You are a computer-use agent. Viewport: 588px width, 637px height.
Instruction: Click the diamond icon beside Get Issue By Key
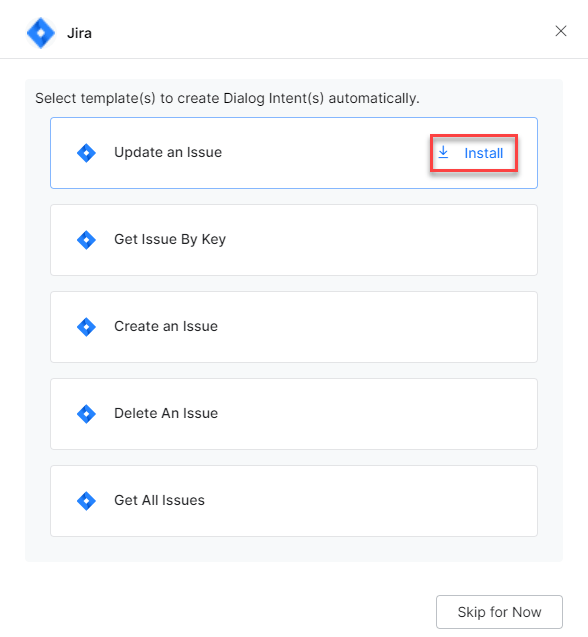tap(86, 240)
